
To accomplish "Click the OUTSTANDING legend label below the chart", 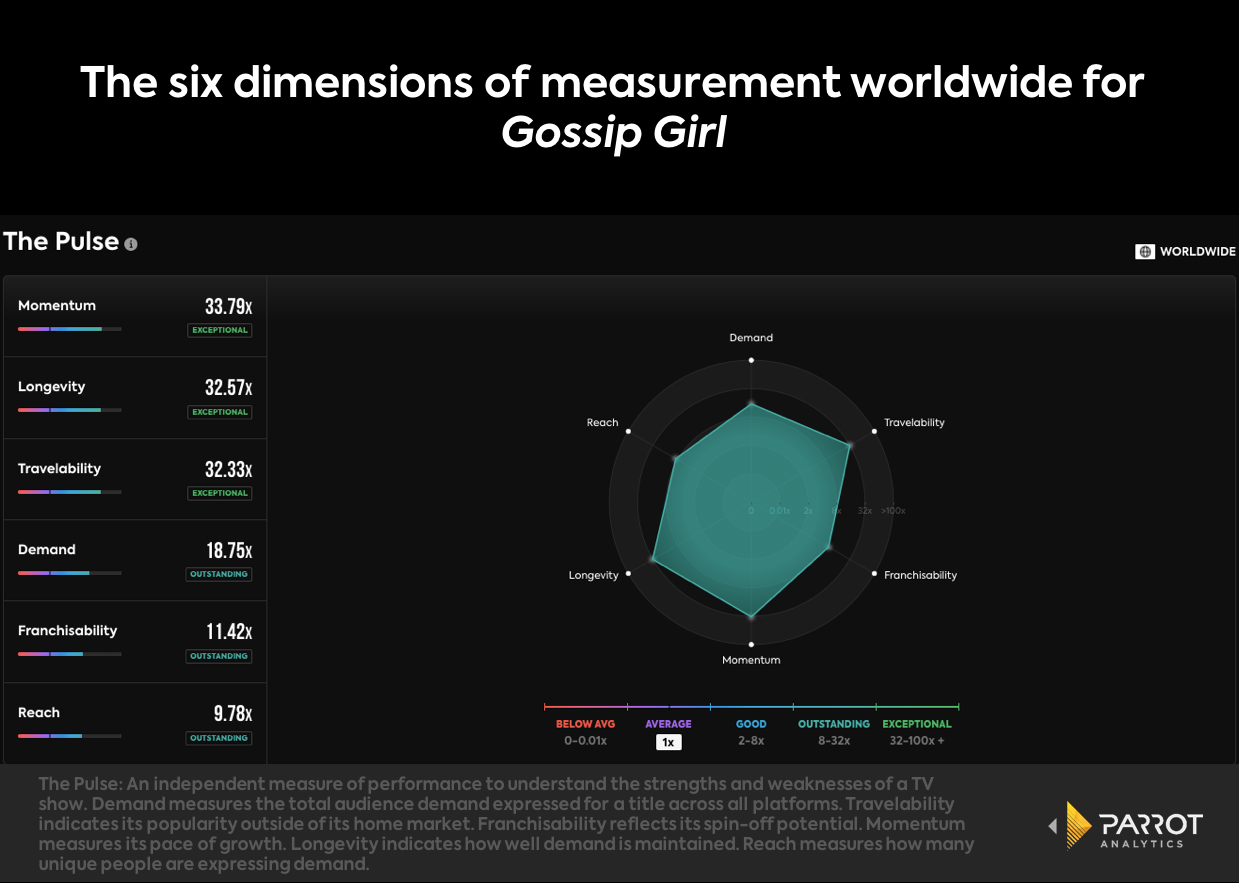I will coord(834,724).
